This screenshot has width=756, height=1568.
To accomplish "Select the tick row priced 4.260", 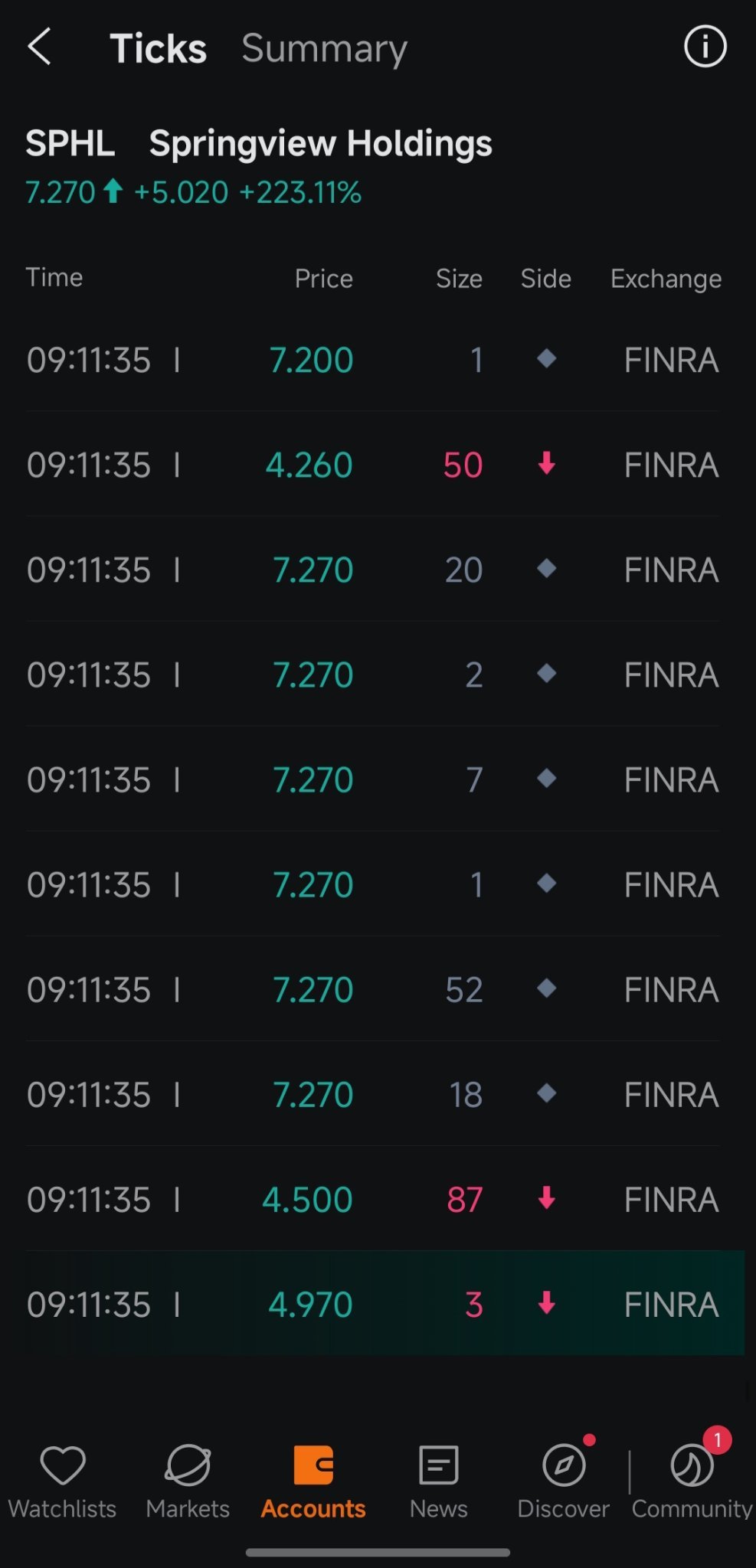I will 373,464.
